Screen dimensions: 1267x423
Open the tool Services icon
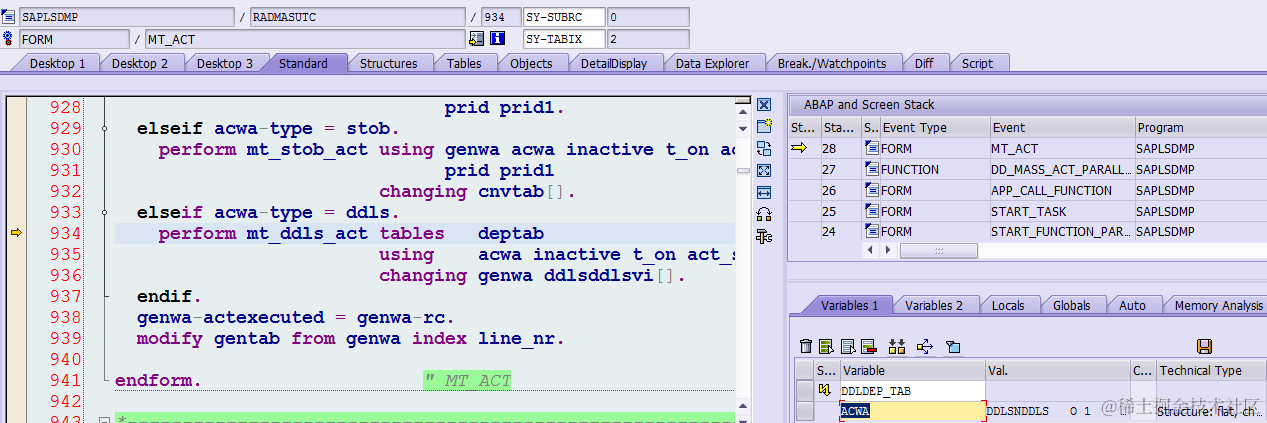coord(764,236)
